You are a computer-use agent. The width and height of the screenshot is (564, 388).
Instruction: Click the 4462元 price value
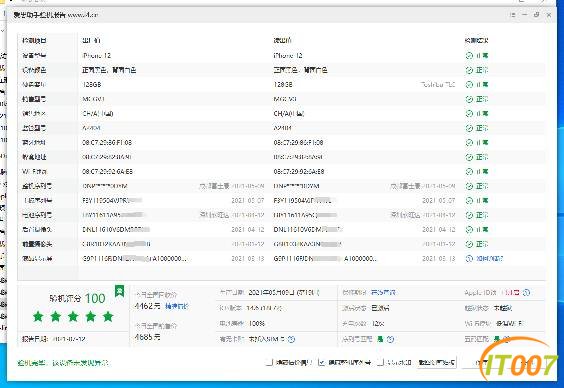tap(147, 306)
